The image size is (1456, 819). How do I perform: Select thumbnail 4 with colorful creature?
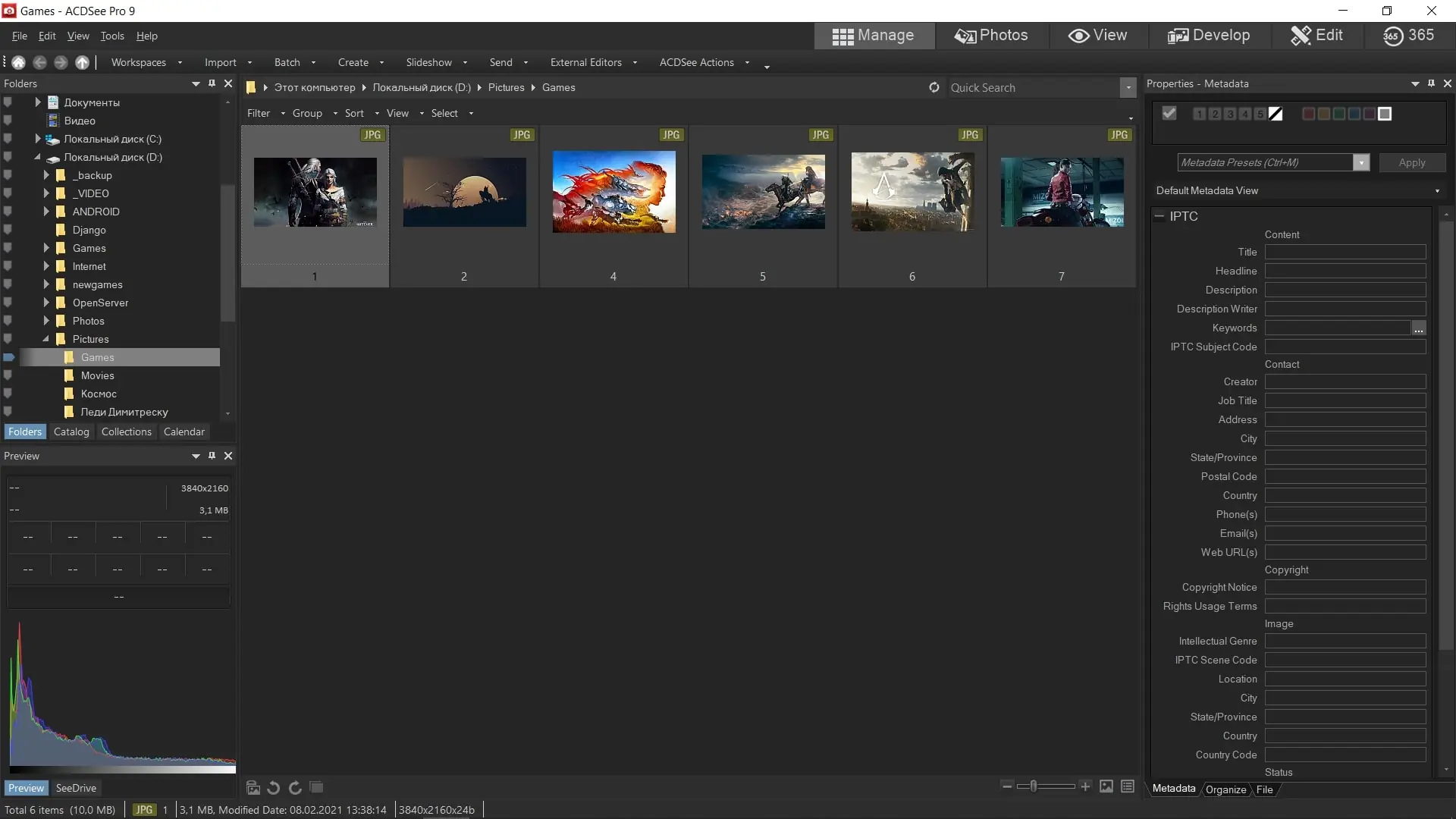click(613, 206)
